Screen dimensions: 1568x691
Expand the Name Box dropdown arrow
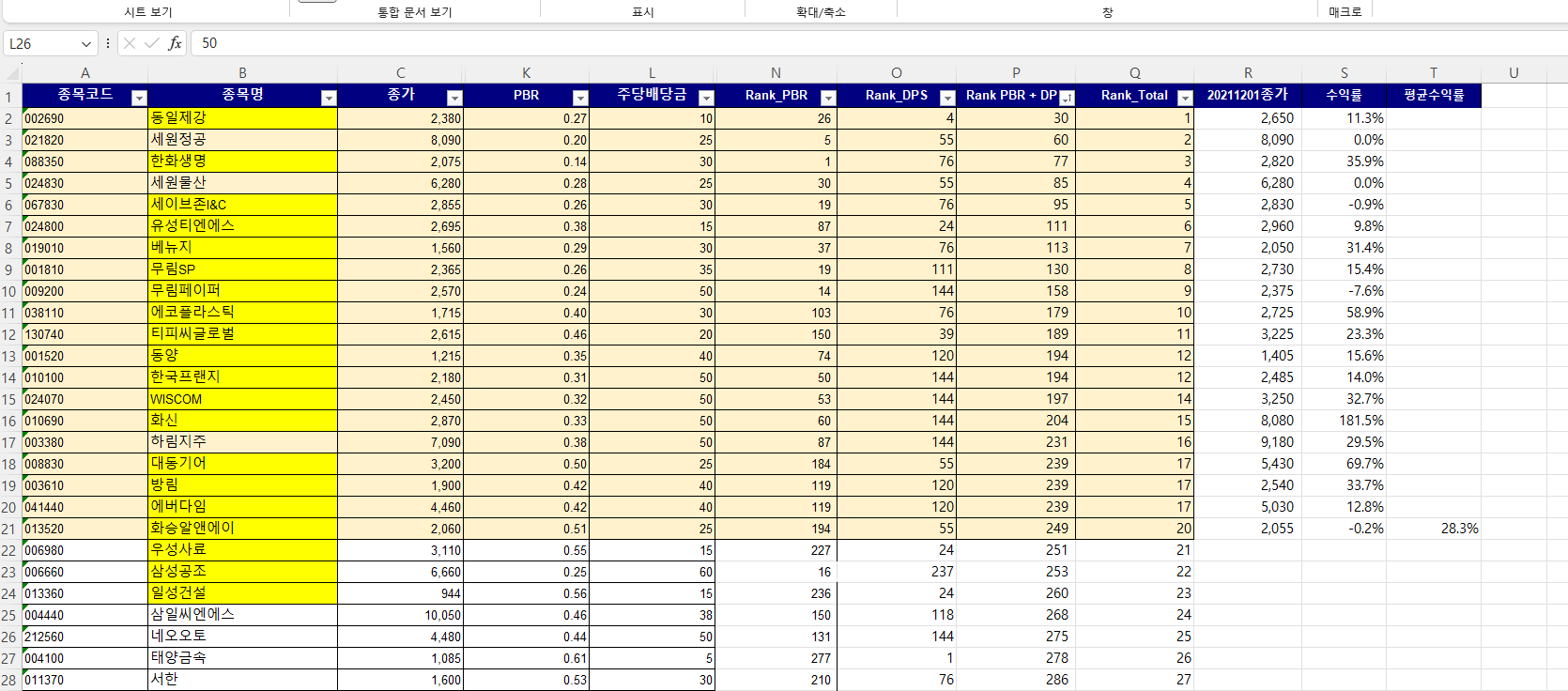(x=86, y=44)
